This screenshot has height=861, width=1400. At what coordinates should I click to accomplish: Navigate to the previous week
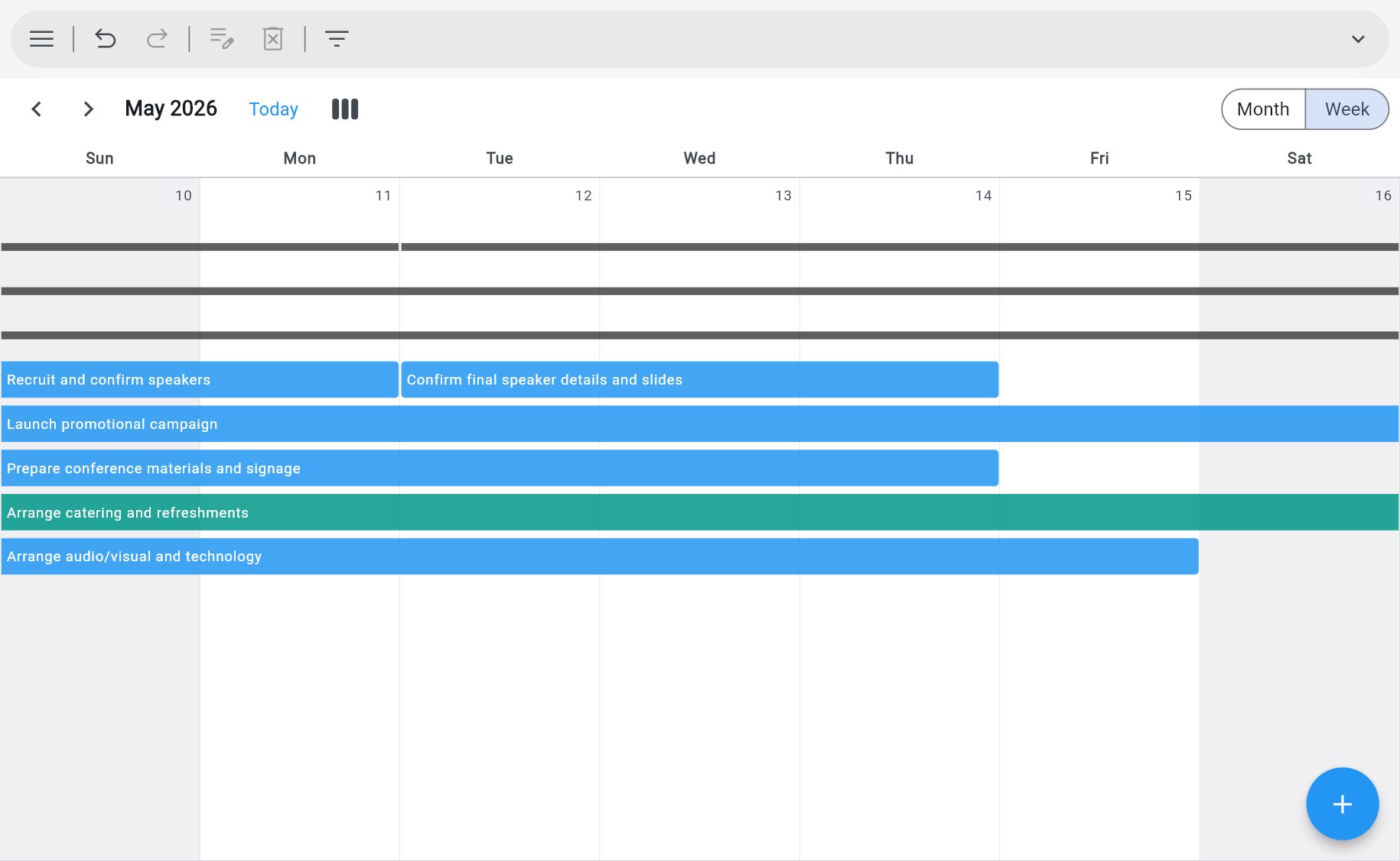[x=37, y=109]
